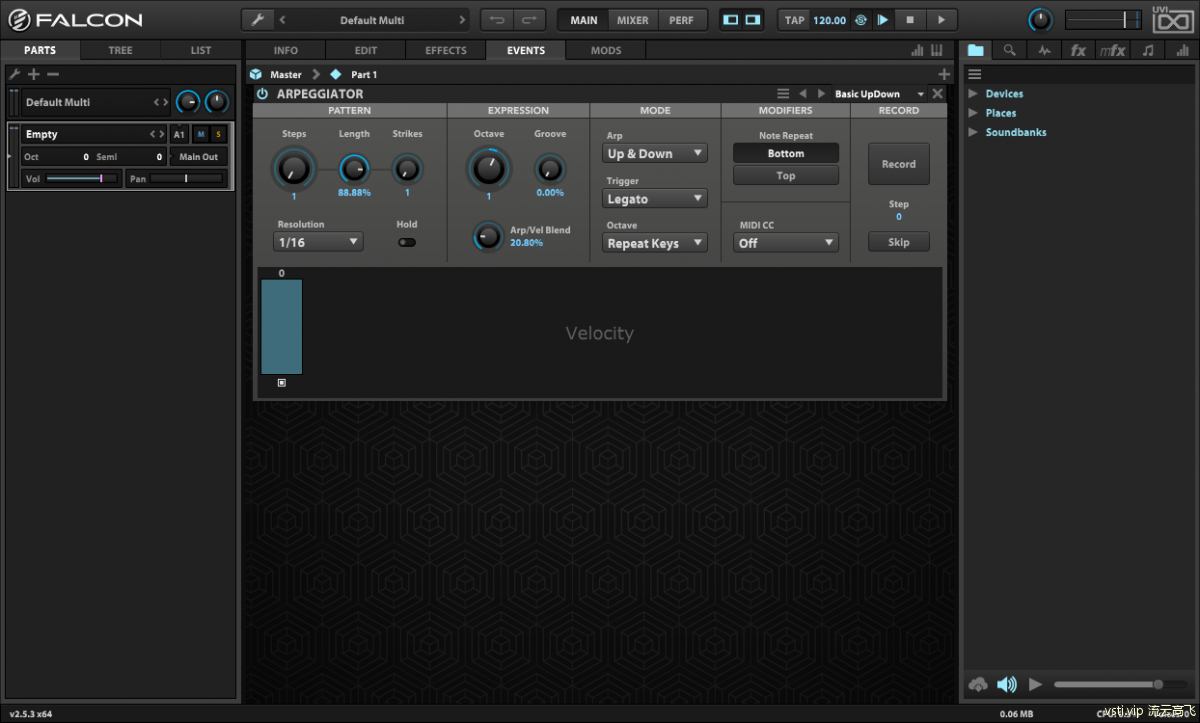Open the Main Out output selector
This screenshot has height=723, width=1200.
point(198,157)
